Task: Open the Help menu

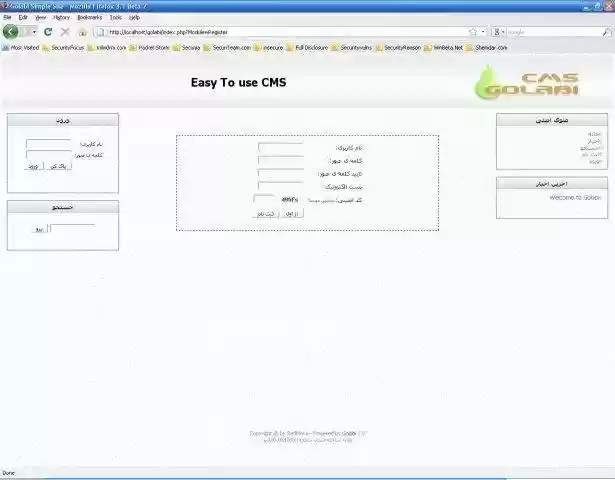Action: tap(135, 17)
